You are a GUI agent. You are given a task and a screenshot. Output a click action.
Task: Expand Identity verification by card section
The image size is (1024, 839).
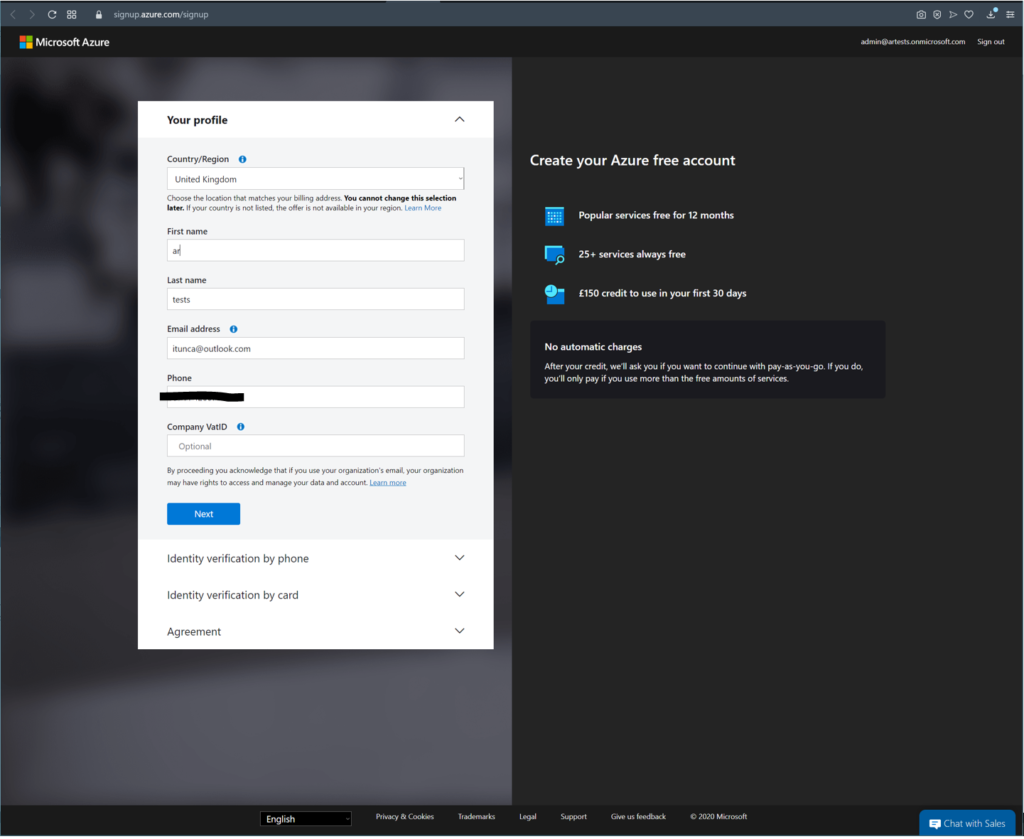pos(459,595)
